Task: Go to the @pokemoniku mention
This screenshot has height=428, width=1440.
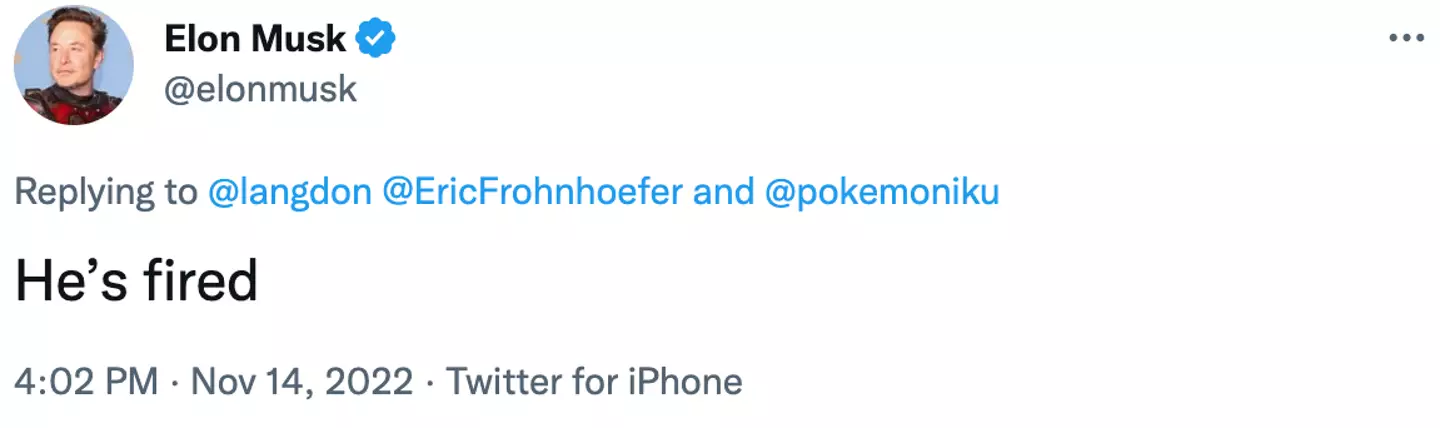Action: (882, 191)
